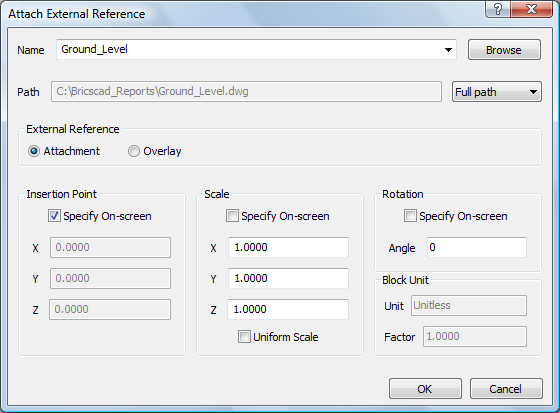Click the Cancel button
Viewport: 560px width, 413px height.
pos(506,389)
